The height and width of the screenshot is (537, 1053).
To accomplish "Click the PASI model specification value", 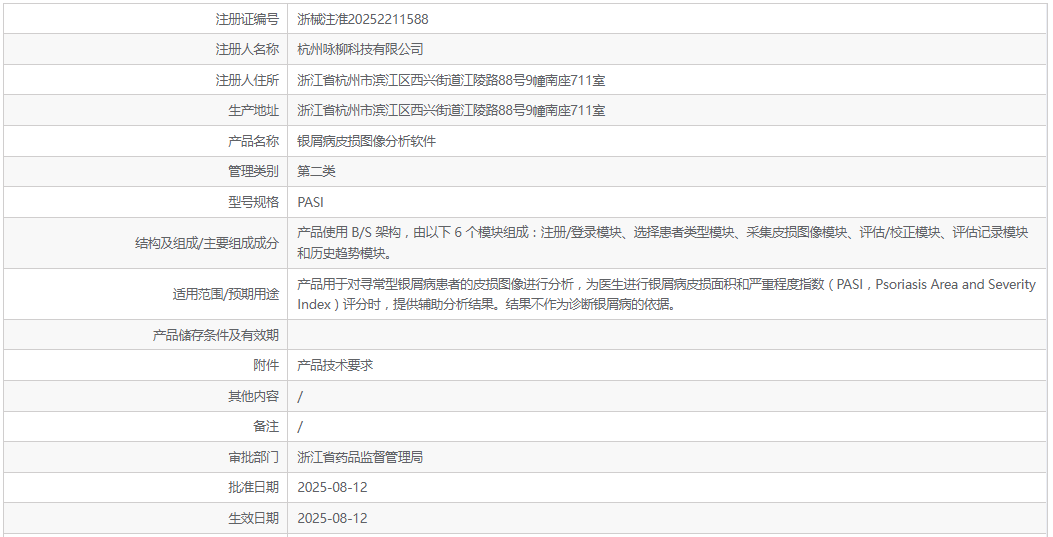I will point(311,202).
